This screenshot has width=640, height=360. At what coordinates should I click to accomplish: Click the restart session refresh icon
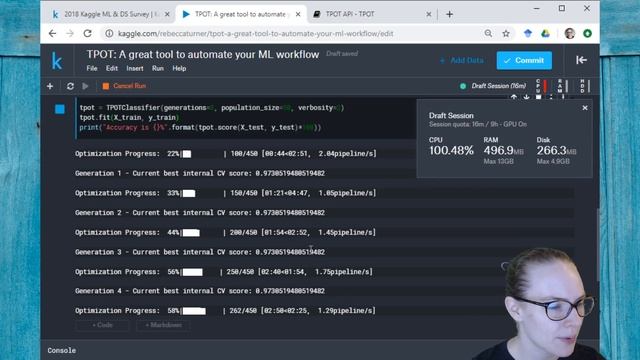click(70, 86)
